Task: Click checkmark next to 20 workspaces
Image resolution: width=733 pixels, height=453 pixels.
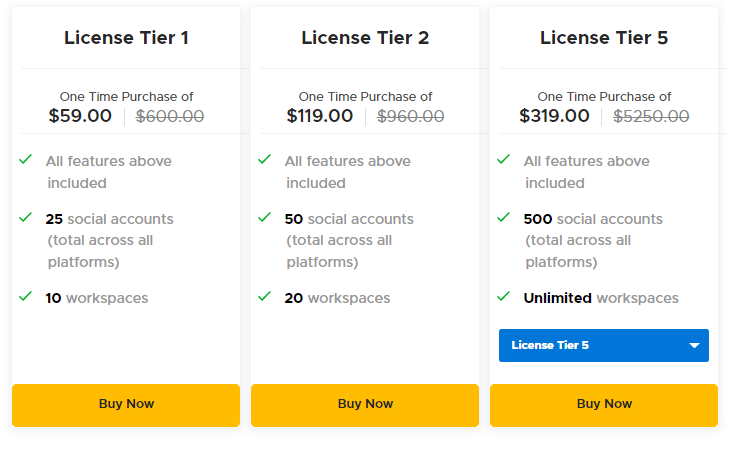Action: coord(265,297)
